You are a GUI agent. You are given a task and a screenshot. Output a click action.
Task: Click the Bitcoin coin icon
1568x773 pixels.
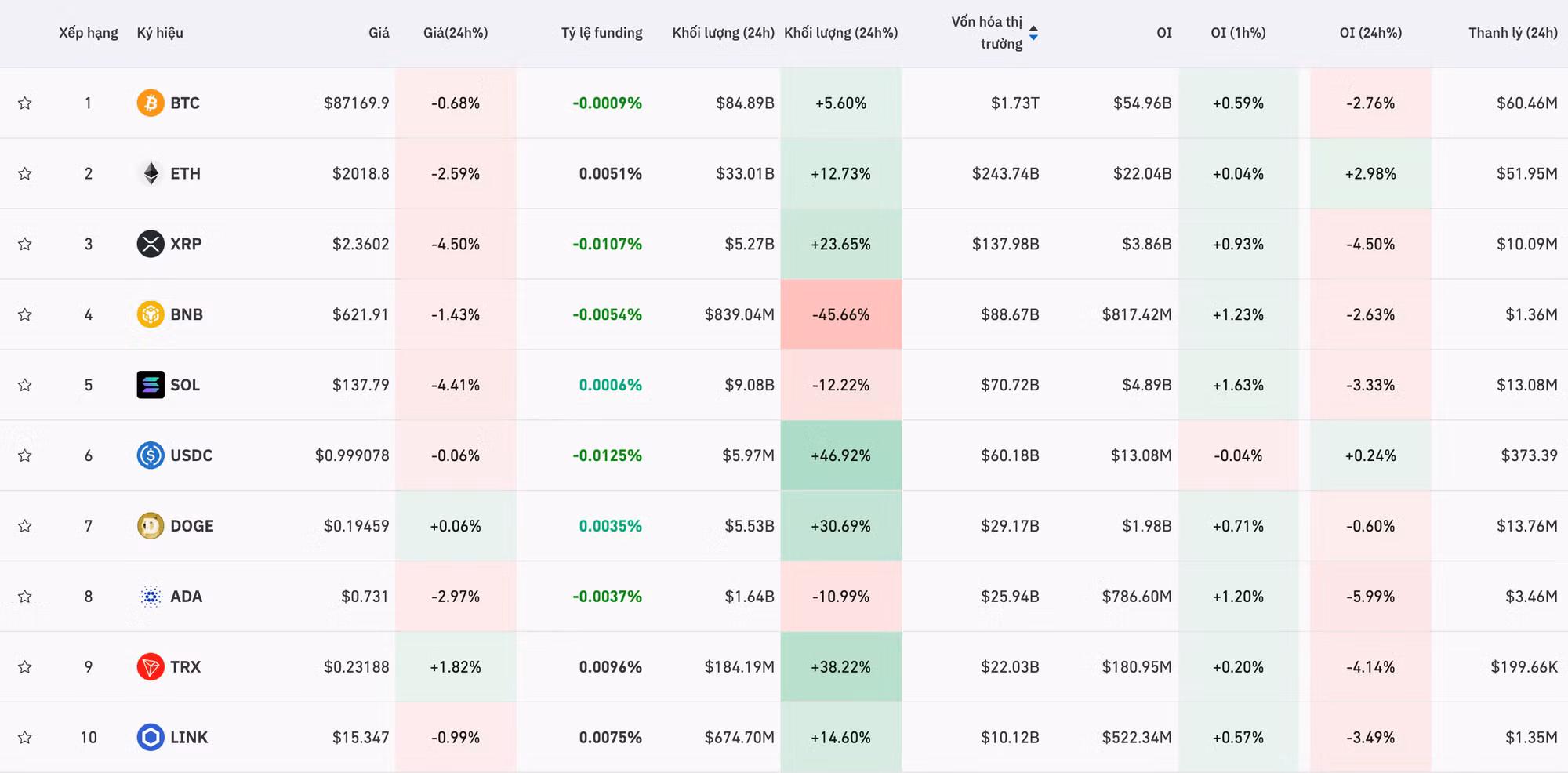point(151,103)
